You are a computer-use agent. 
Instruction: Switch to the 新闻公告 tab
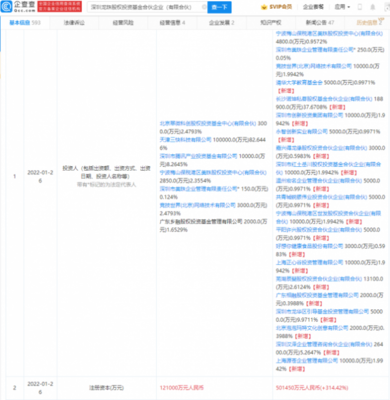coord(320,23)
